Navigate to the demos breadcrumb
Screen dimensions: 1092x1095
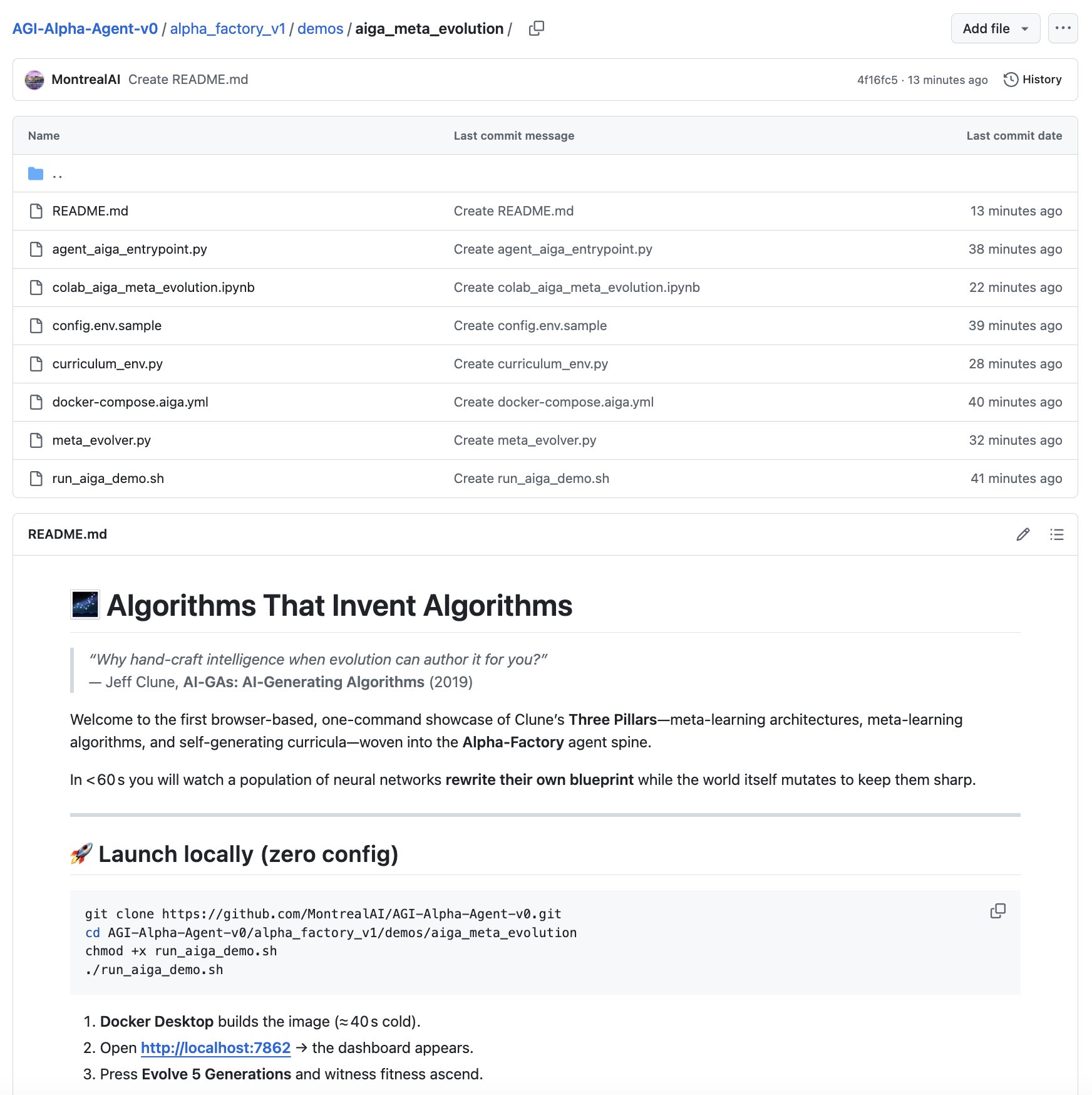point(320,29)
